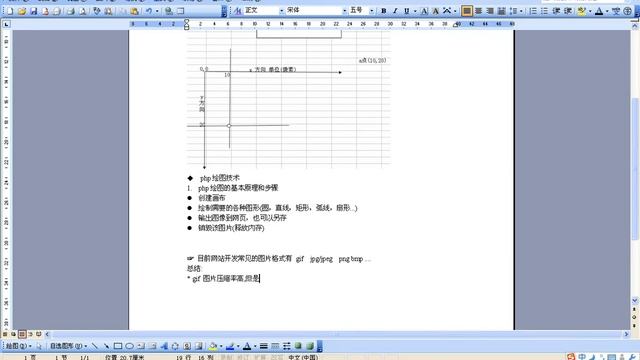Select the Rectangle drawing tool
This screenshot has height=360, width=640.
[118, 346]
